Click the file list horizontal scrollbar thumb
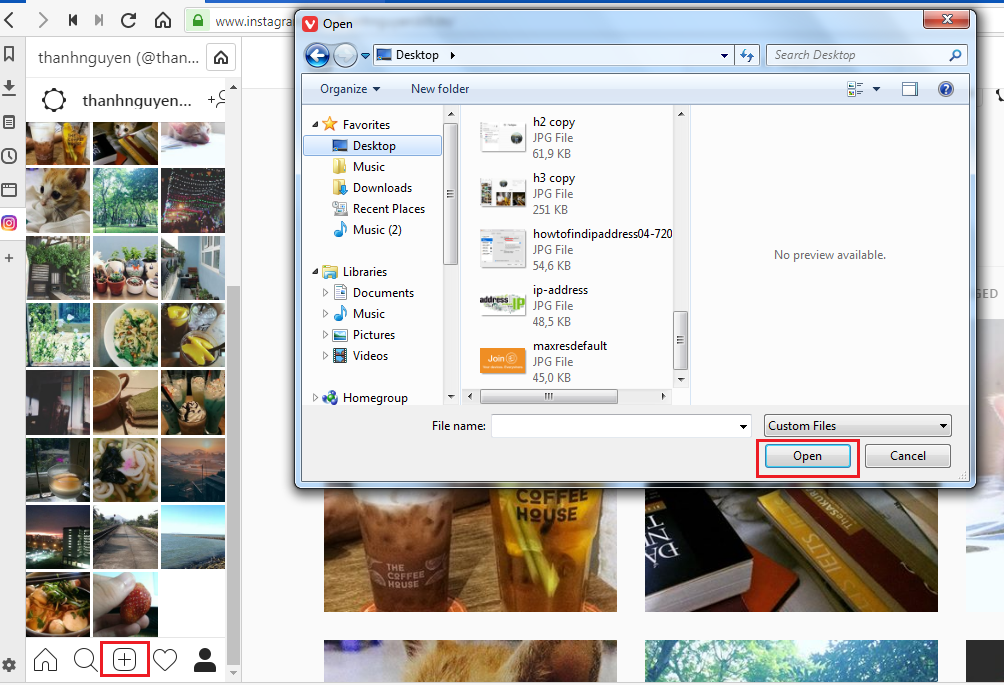The width and height of the screenshot is (1004, 685). (549, 396)
